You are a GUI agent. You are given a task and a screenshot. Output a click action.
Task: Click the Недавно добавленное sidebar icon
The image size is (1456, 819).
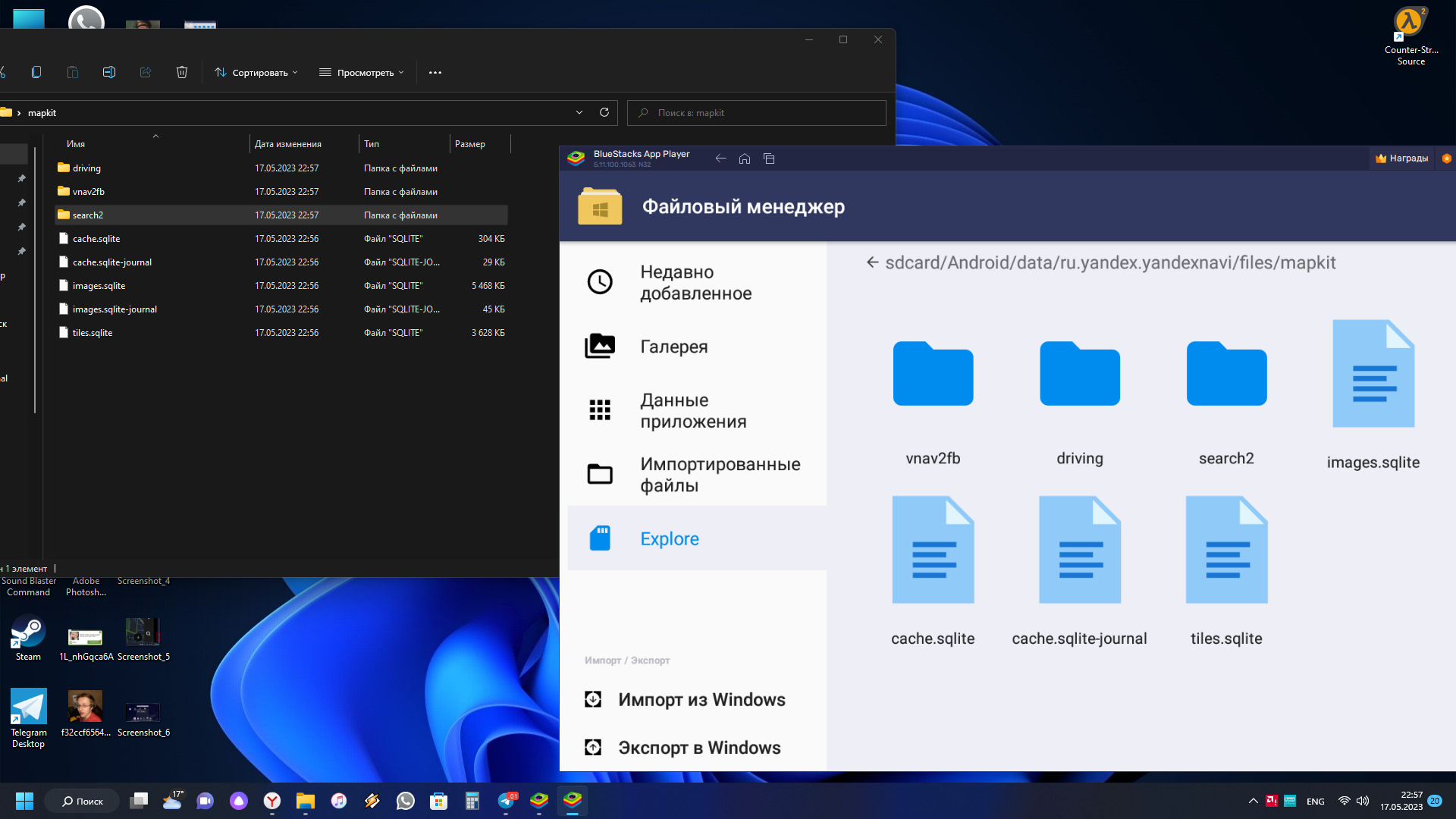pos(600,281)
